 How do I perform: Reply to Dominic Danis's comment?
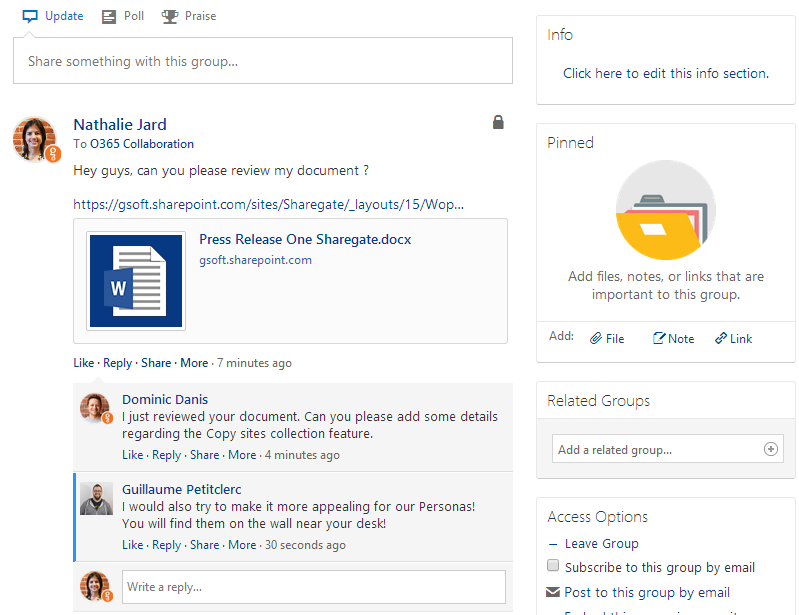coord(167,455)
